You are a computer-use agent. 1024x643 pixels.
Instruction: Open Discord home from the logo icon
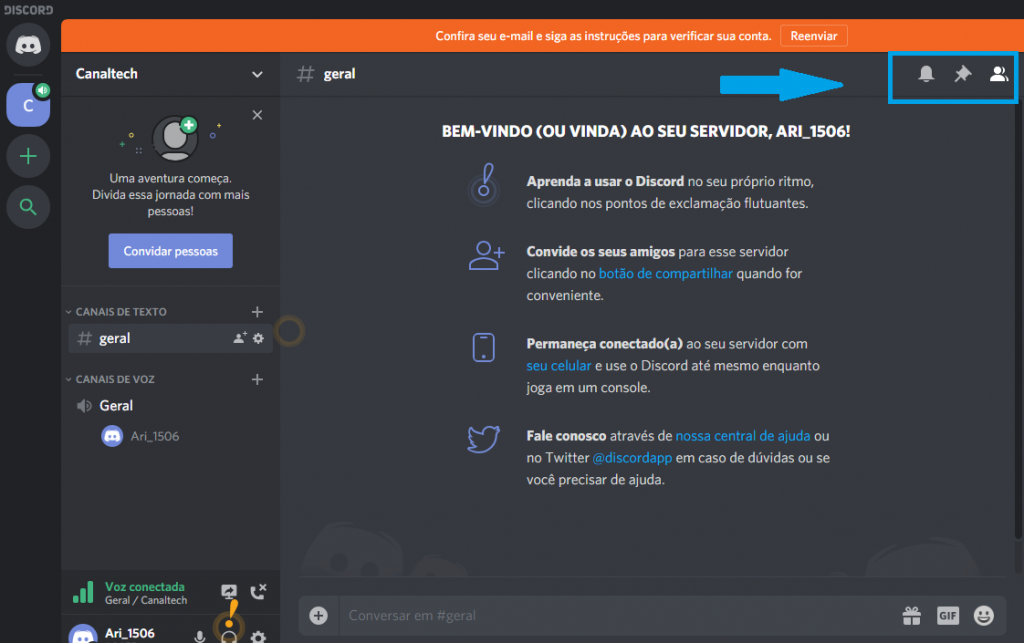tap(28, 45)
